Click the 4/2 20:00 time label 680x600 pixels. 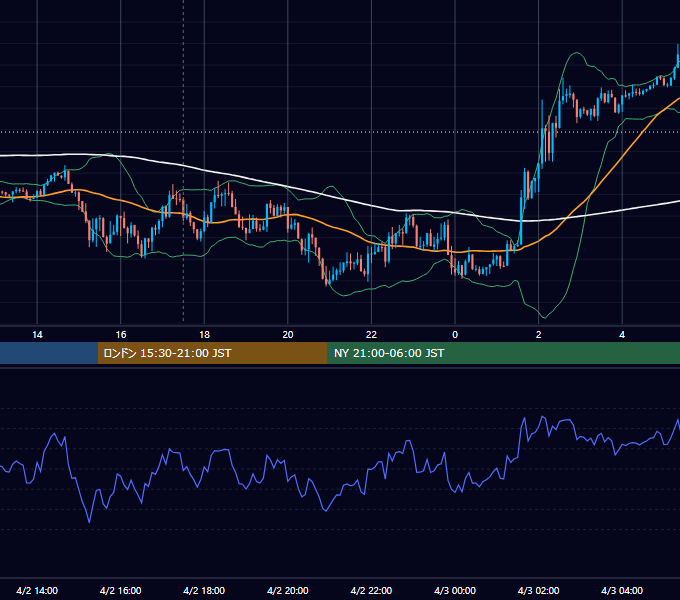pyautogui.click(x=288, y=590)
